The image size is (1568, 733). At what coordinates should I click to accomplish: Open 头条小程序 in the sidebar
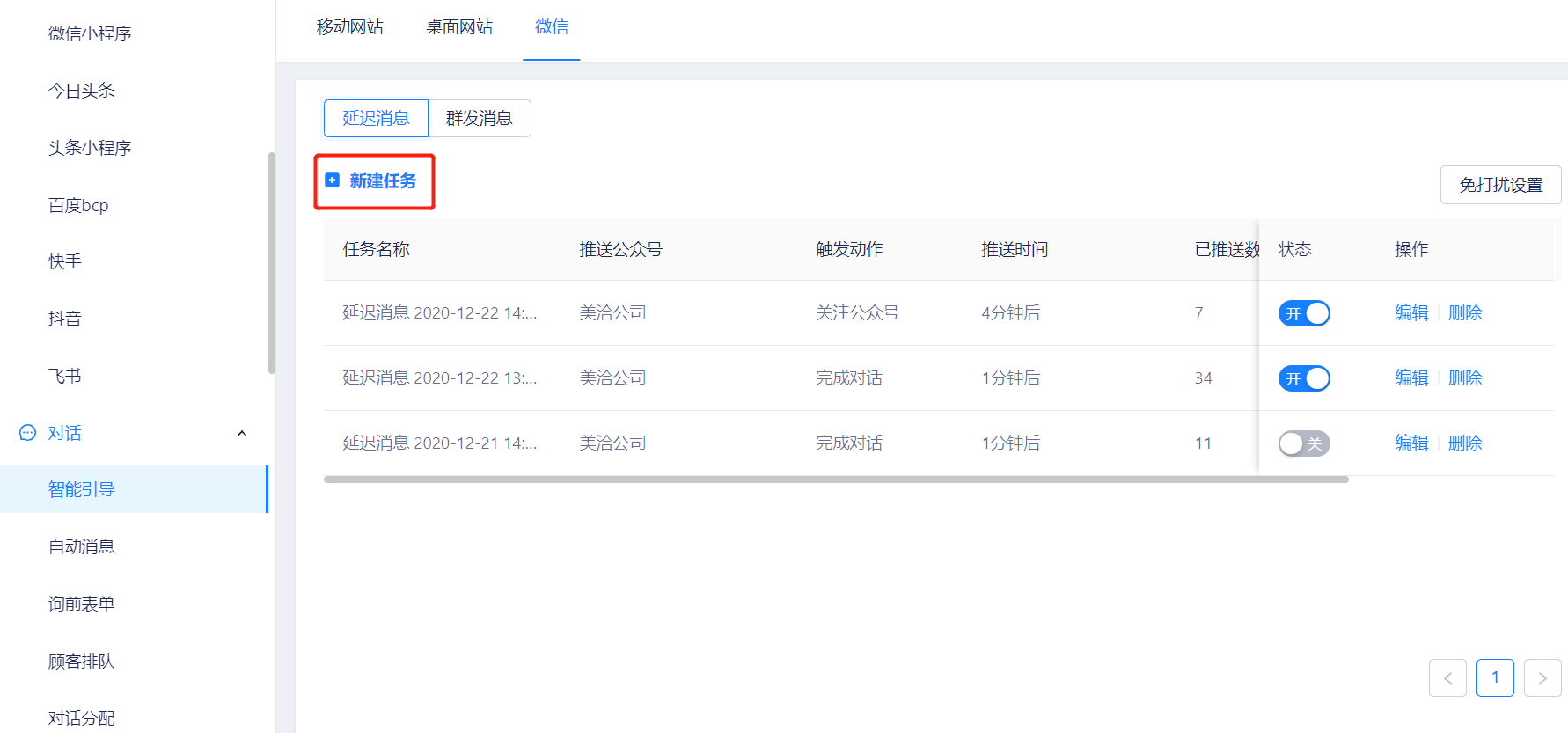90,148
